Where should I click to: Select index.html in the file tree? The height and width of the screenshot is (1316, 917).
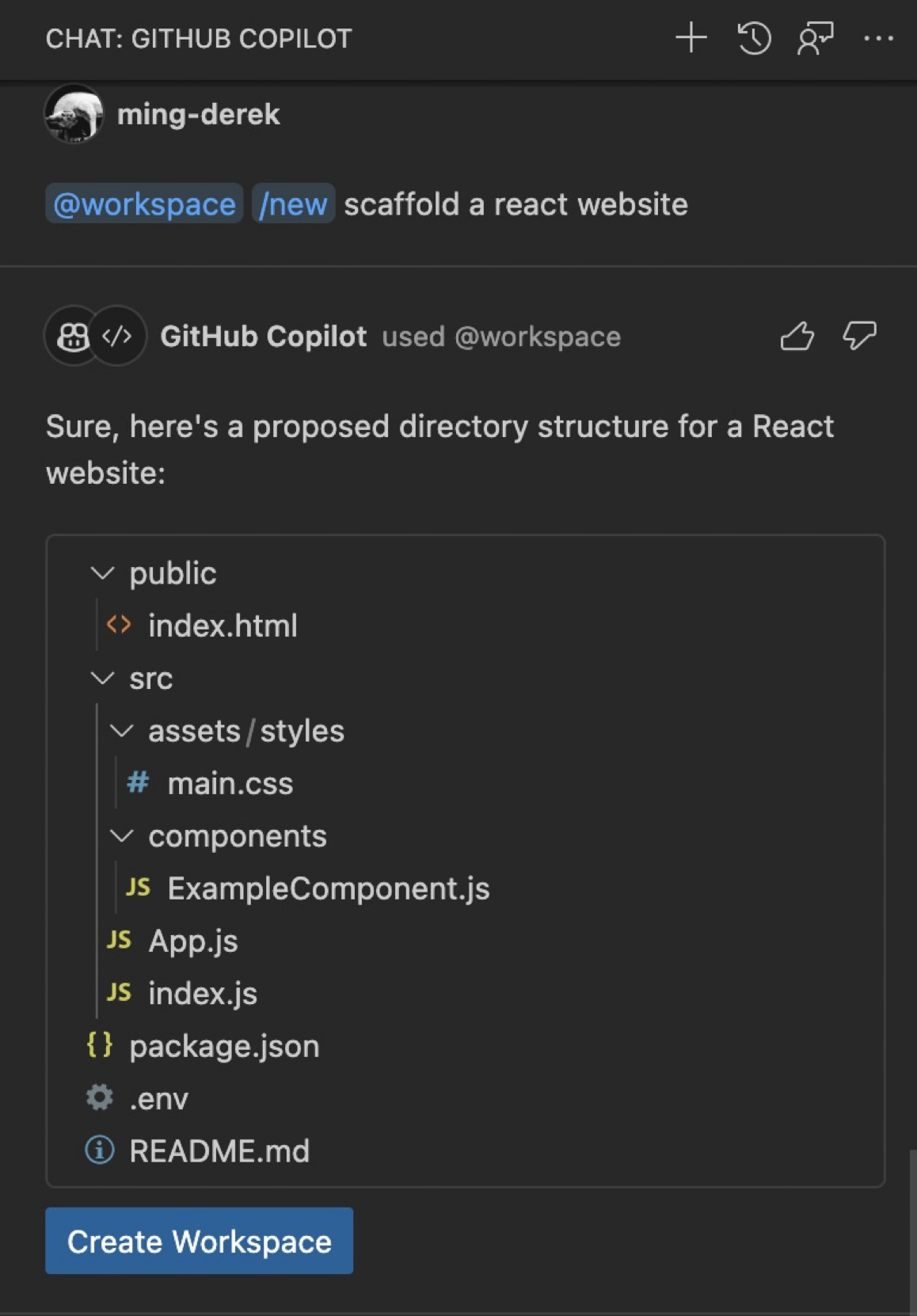223,626
